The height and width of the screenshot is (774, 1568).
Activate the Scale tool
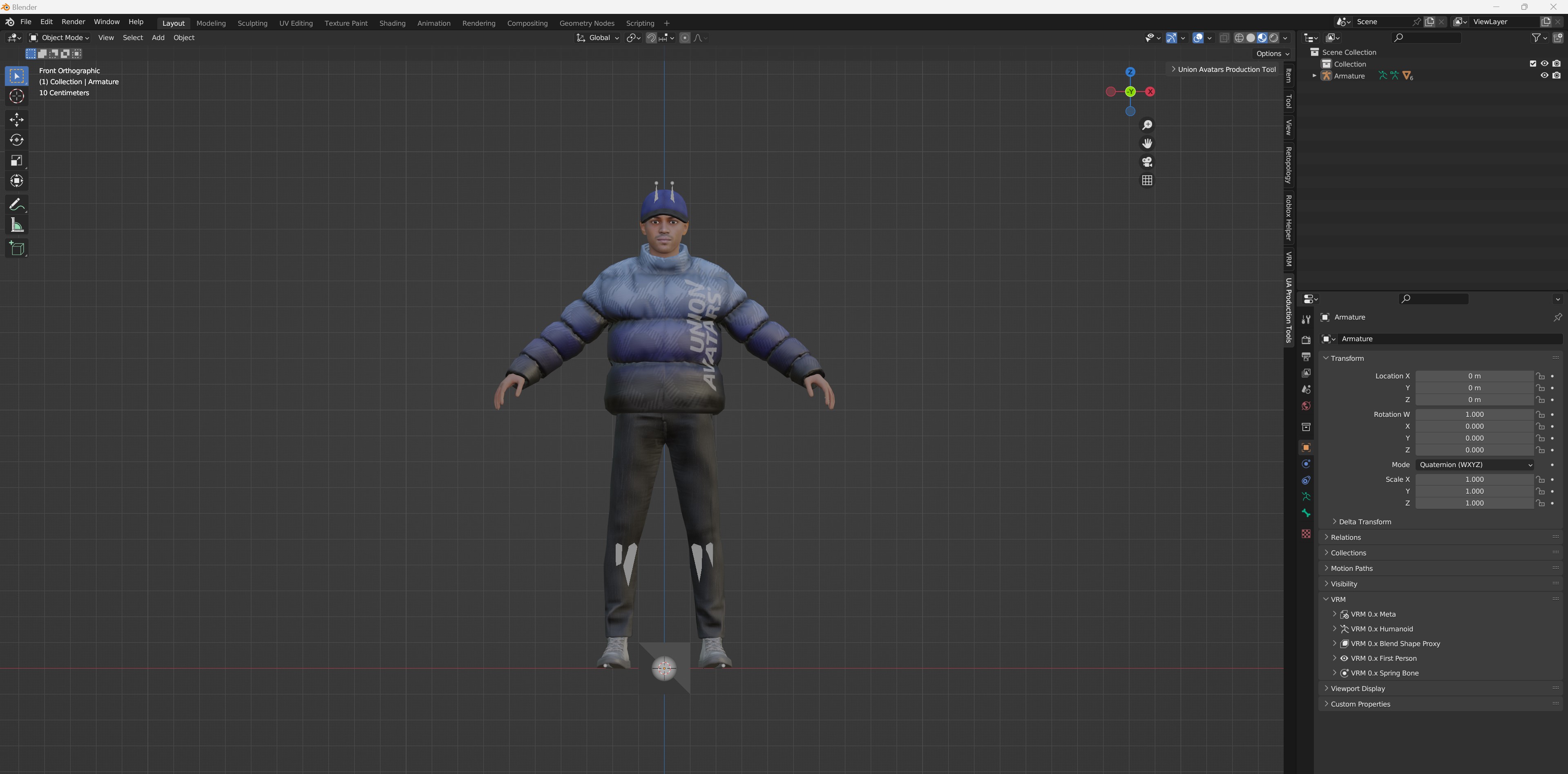pos(16,161)
